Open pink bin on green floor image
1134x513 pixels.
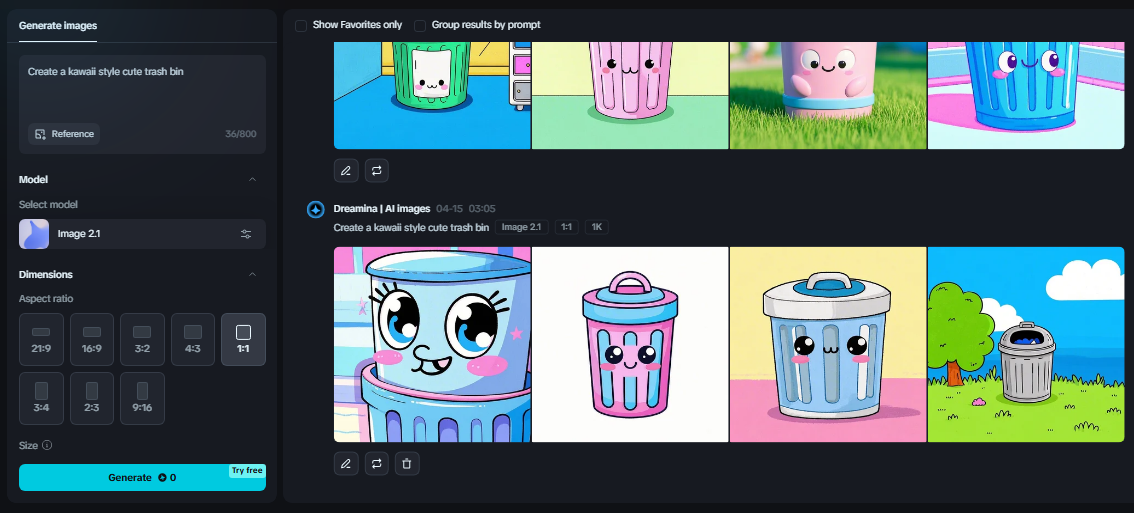(x=630, y=96)
